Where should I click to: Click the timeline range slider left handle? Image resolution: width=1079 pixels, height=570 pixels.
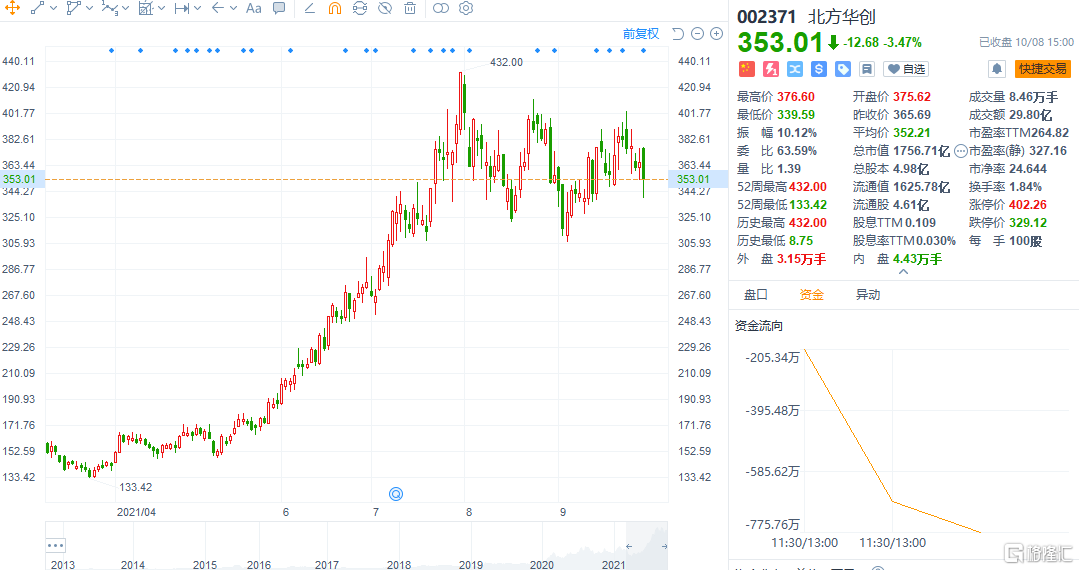(628, 546)
